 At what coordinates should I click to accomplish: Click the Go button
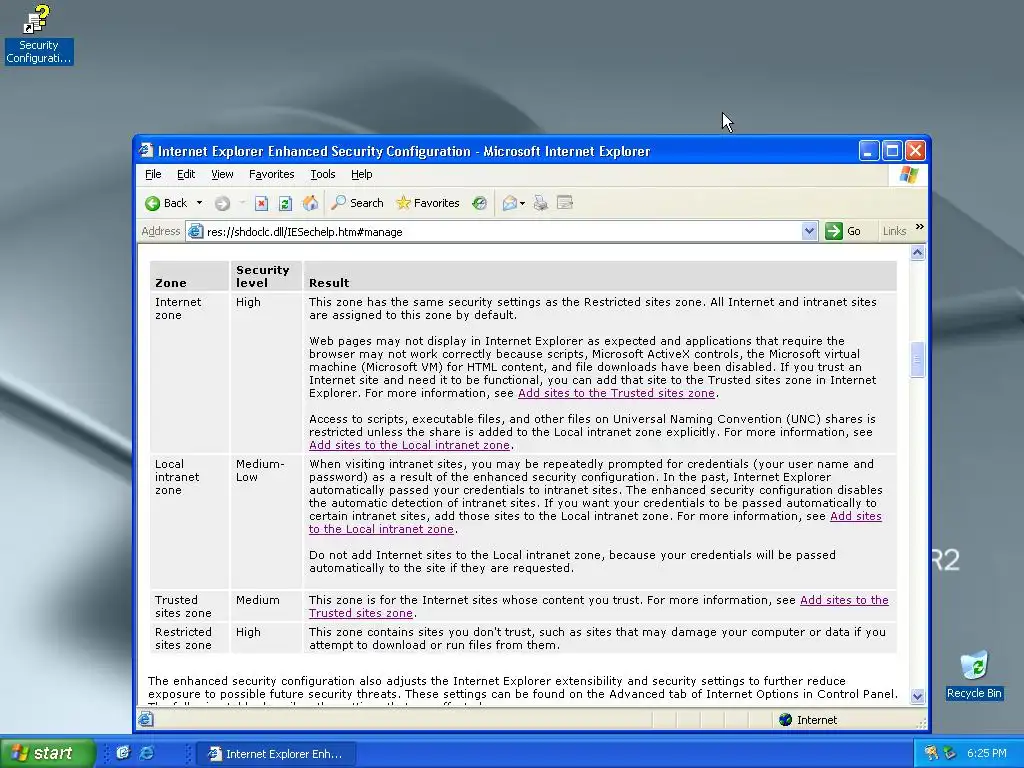844,231
